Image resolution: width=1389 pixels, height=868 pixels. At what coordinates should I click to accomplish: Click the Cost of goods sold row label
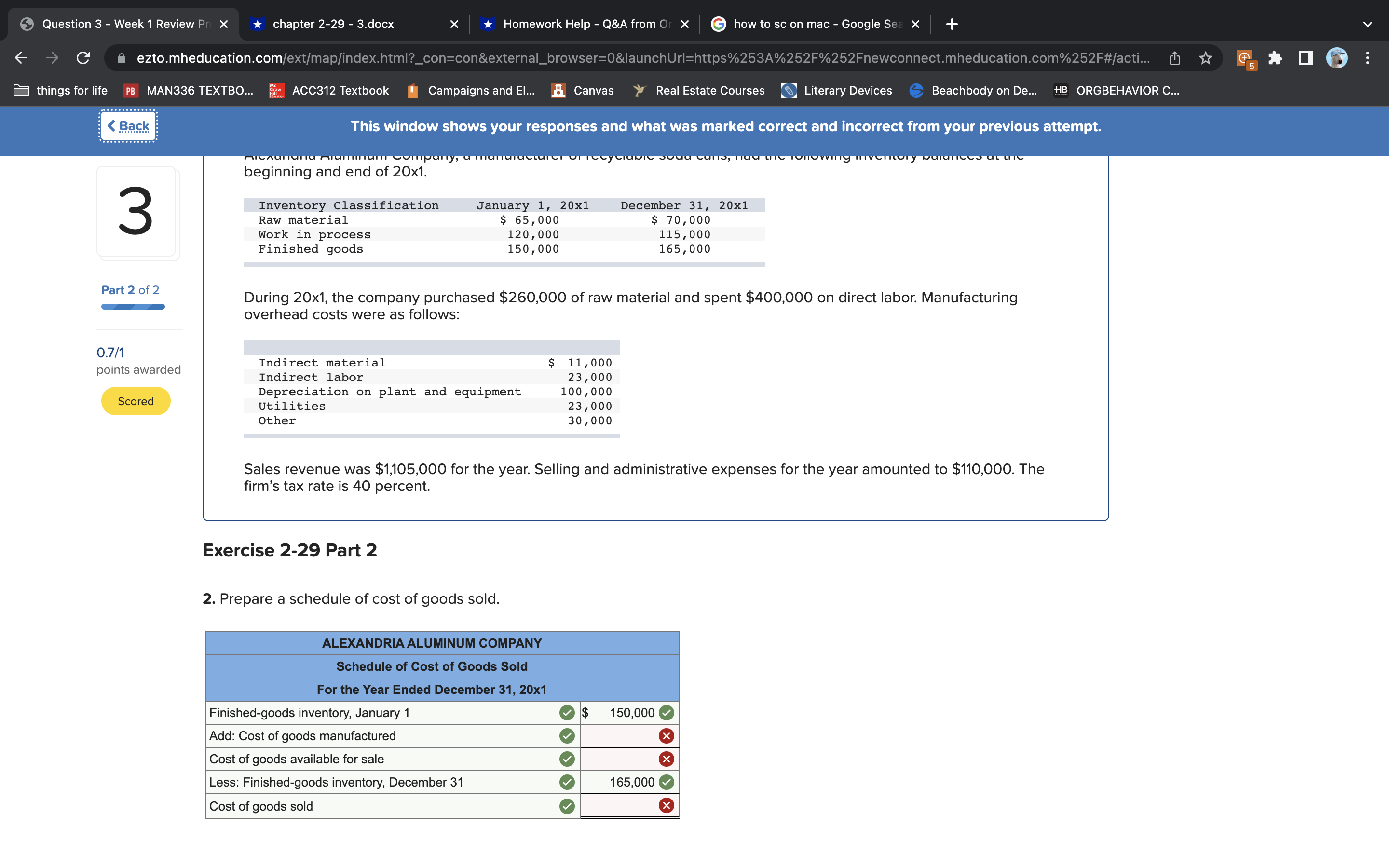[261, 806]
